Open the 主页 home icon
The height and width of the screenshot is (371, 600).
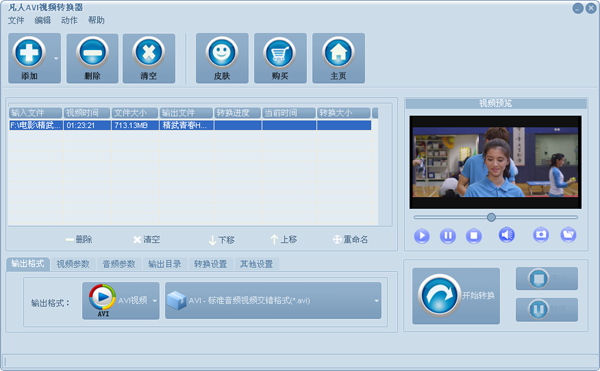tap(338, 52)
